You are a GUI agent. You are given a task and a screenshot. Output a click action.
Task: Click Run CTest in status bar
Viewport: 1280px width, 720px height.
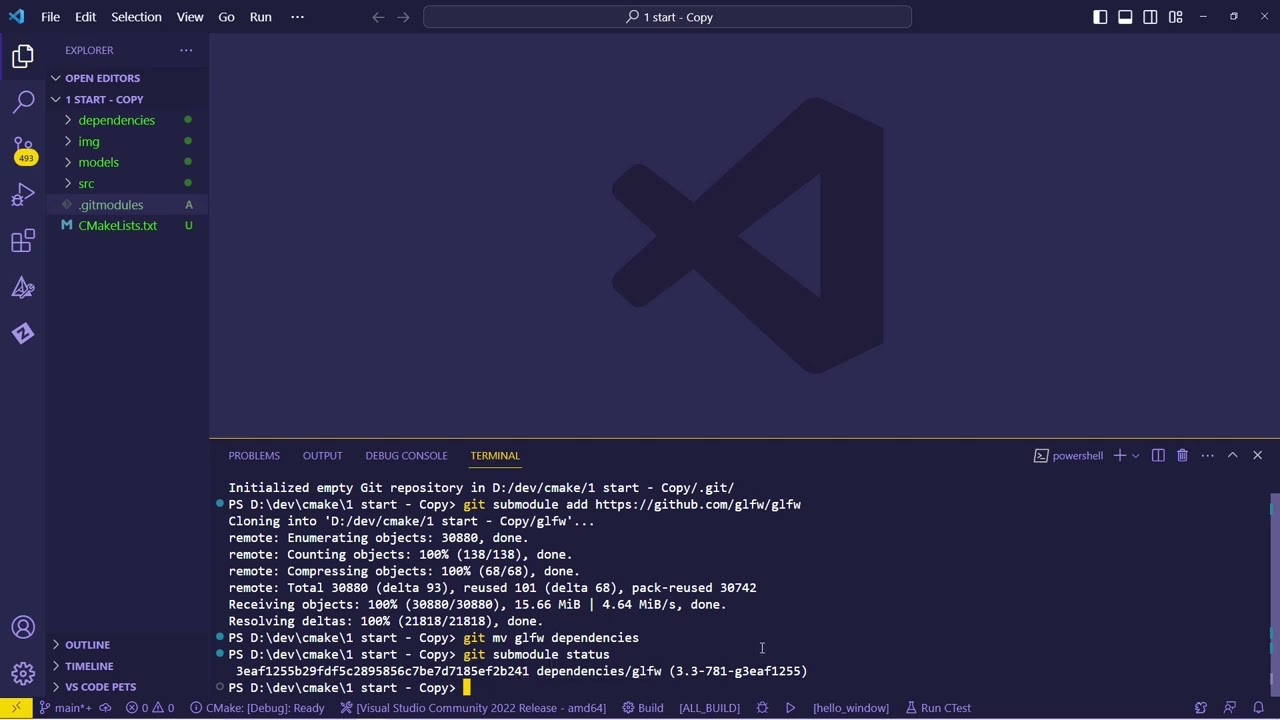938,708
